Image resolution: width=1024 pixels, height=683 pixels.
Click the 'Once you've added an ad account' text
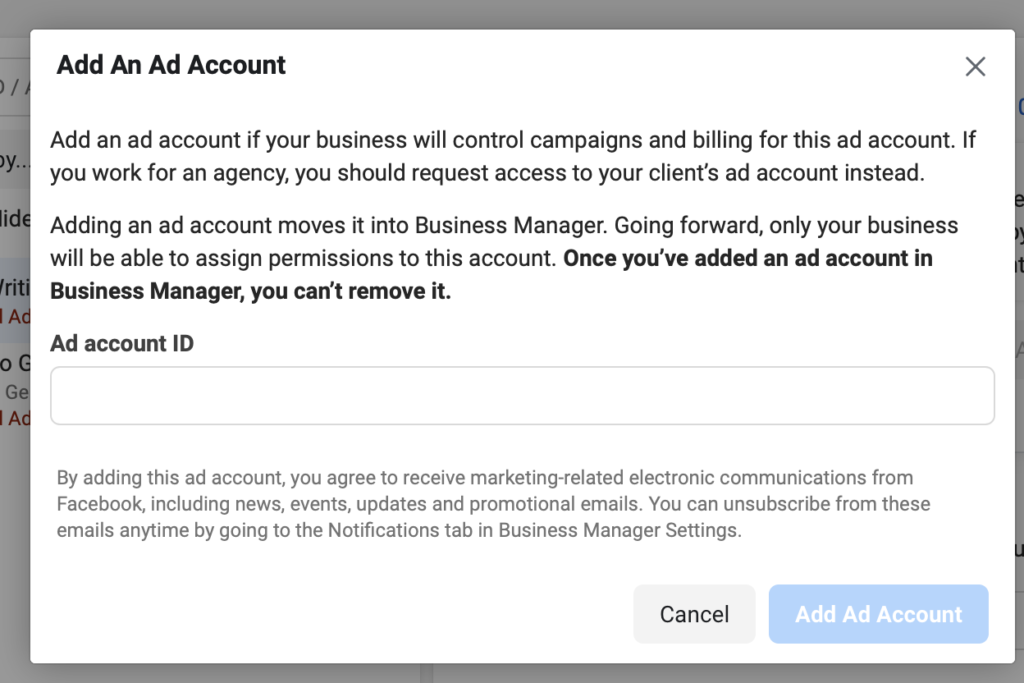point(747,258)
